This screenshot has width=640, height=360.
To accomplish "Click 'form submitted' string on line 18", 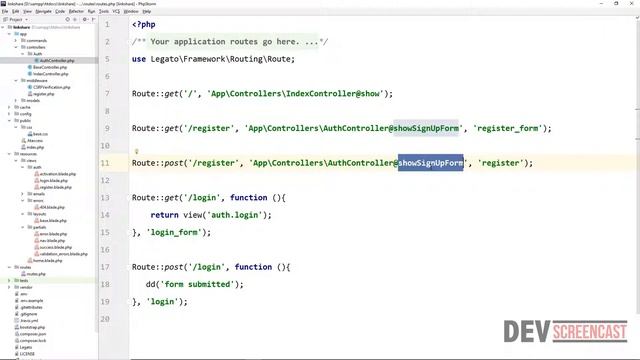I will [x=197, y=284].
